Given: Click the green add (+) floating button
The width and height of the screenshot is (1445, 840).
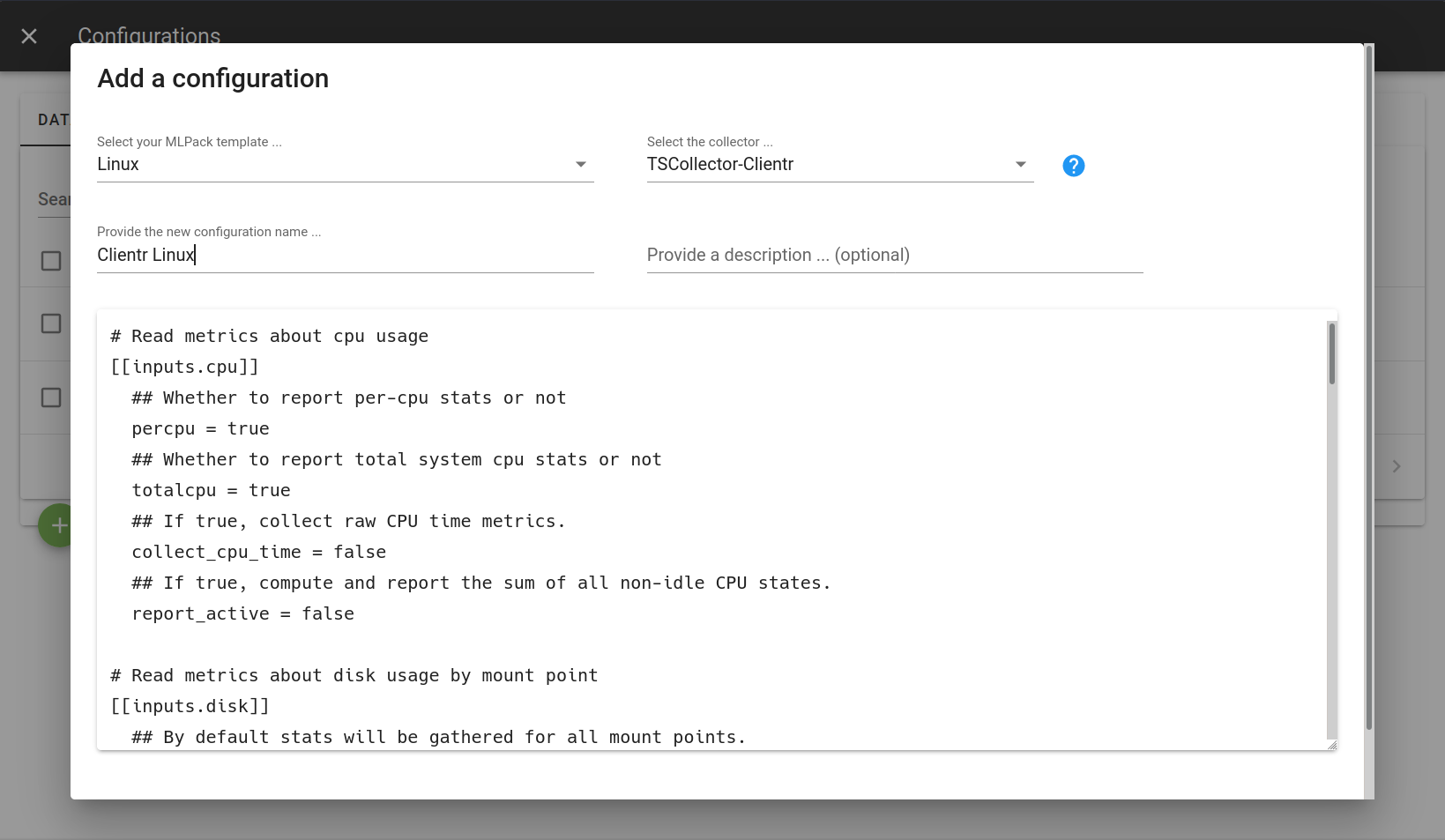Looking at the screenshot, I should 55,525.
